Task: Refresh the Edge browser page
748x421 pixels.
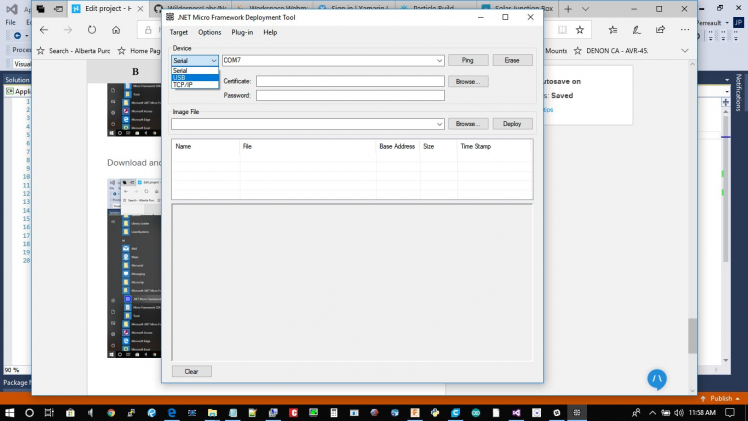Action: click(92, 30)
